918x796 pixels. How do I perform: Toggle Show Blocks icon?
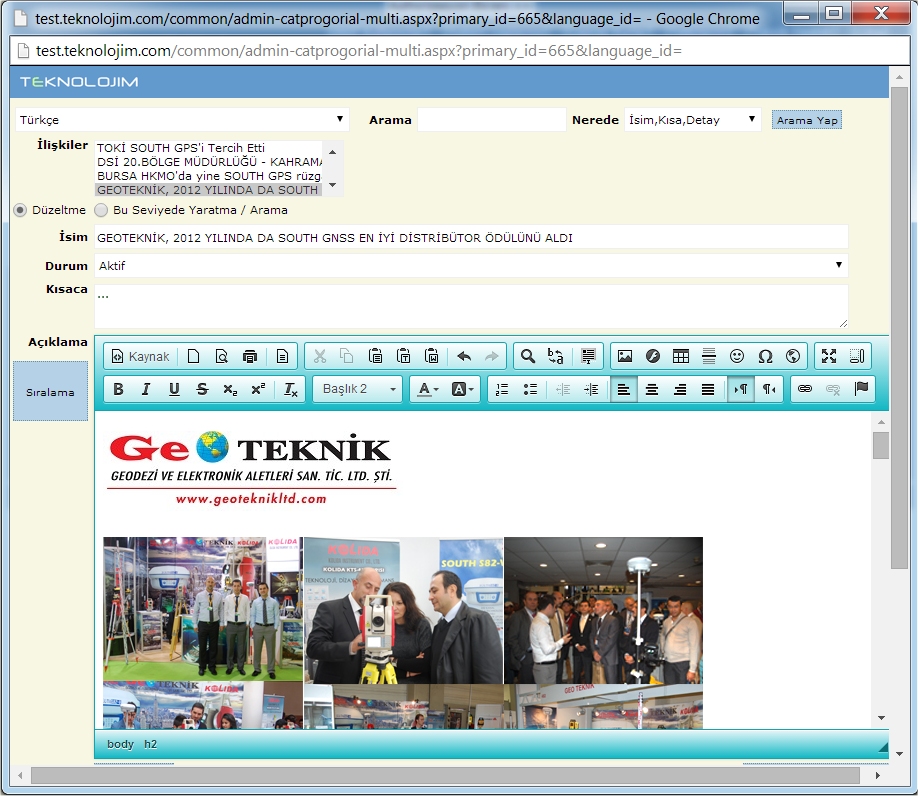(857, 356)
